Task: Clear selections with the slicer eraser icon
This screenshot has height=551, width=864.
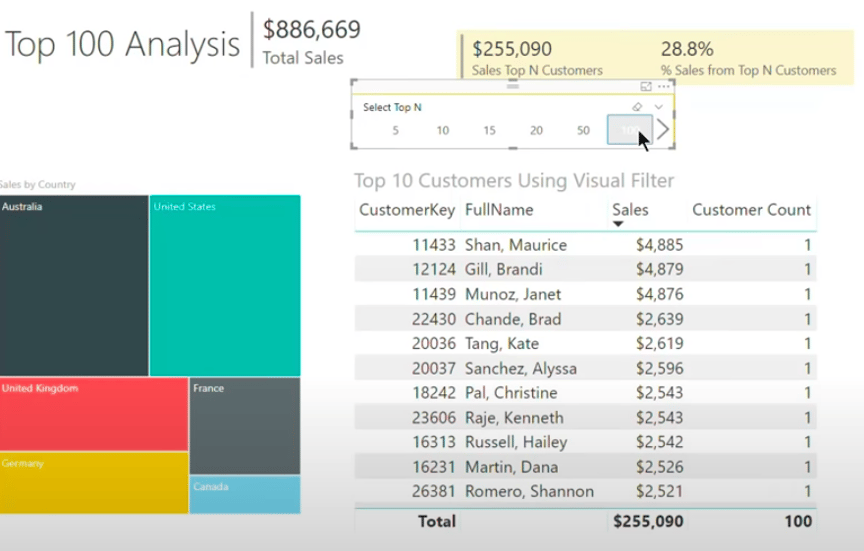Action: click(x=637, y=107)
